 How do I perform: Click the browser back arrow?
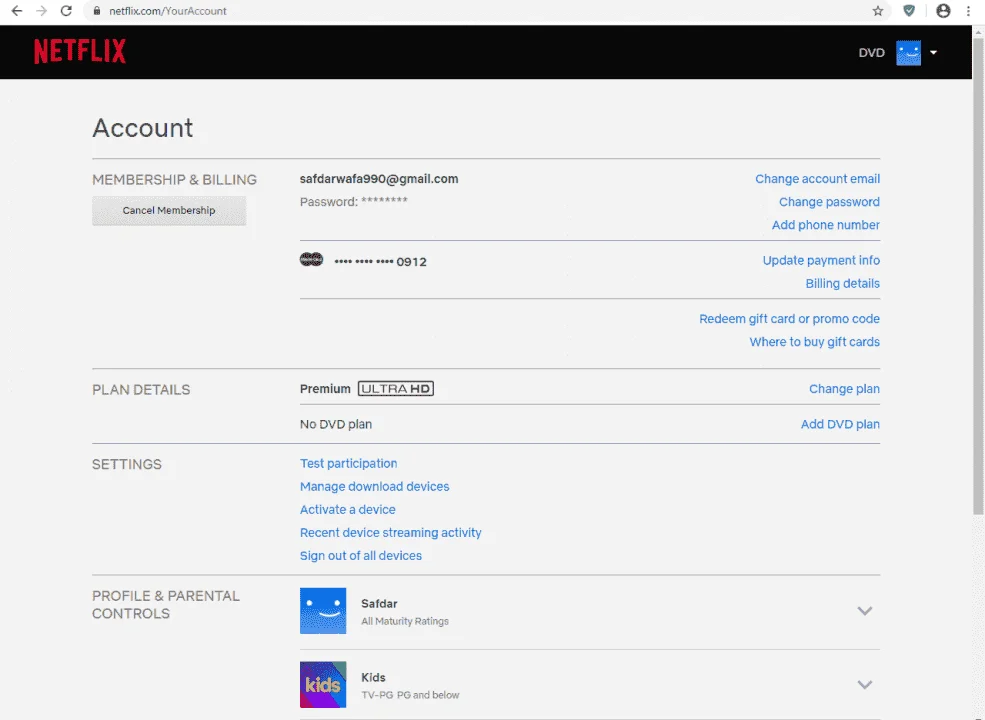17,11
